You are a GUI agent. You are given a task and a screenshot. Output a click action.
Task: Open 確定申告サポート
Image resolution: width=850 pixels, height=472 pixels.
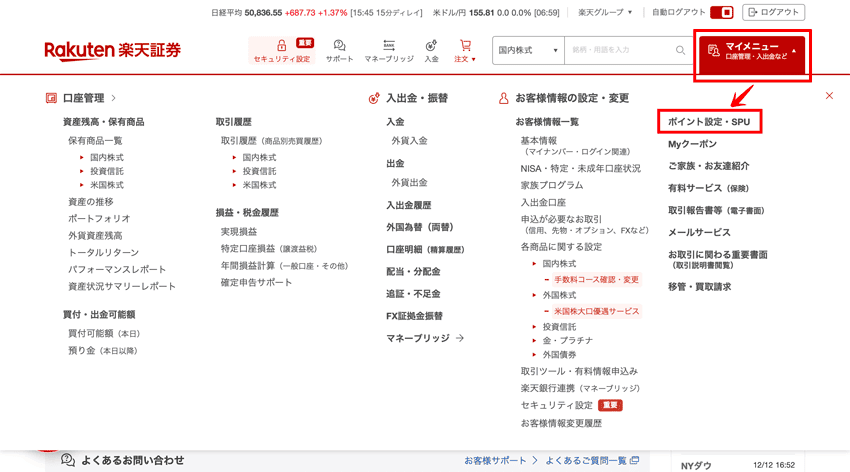tap(256, 282)
